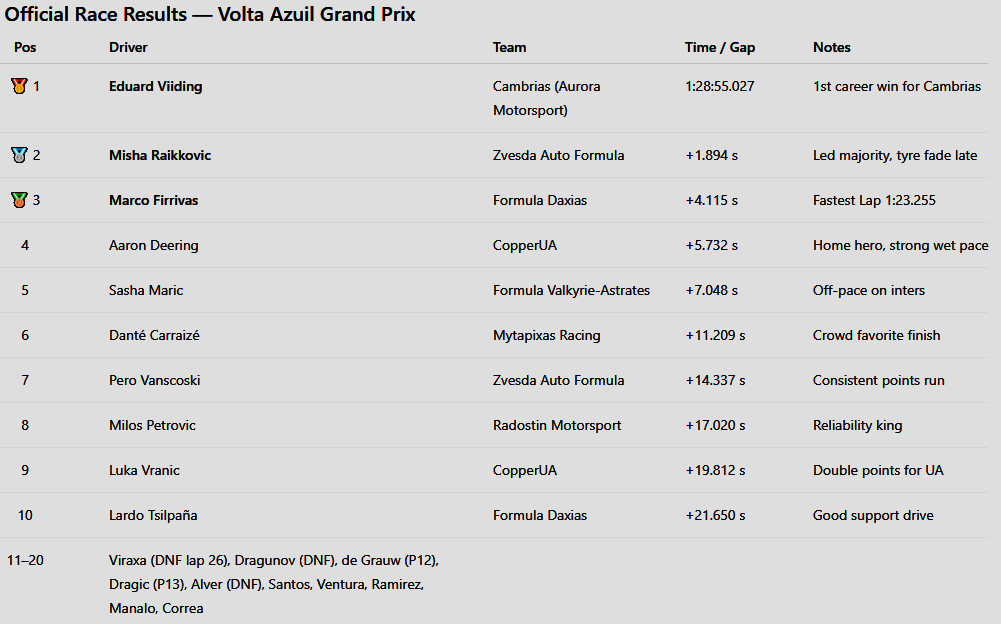Click the Team column header
The image size is (1001, 624).
[509, 47]
